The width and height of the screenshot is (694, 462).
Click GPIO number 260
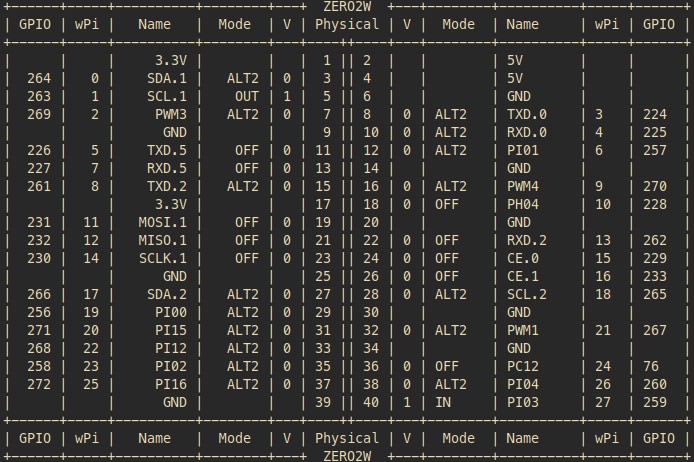coord(655,384)
